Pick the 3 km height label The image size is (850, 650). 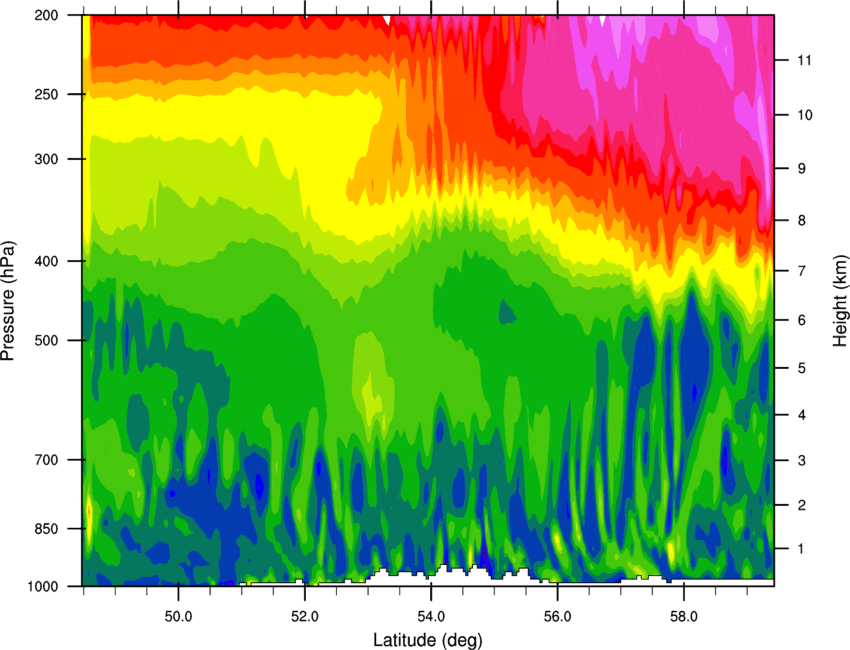click(801, 460)
